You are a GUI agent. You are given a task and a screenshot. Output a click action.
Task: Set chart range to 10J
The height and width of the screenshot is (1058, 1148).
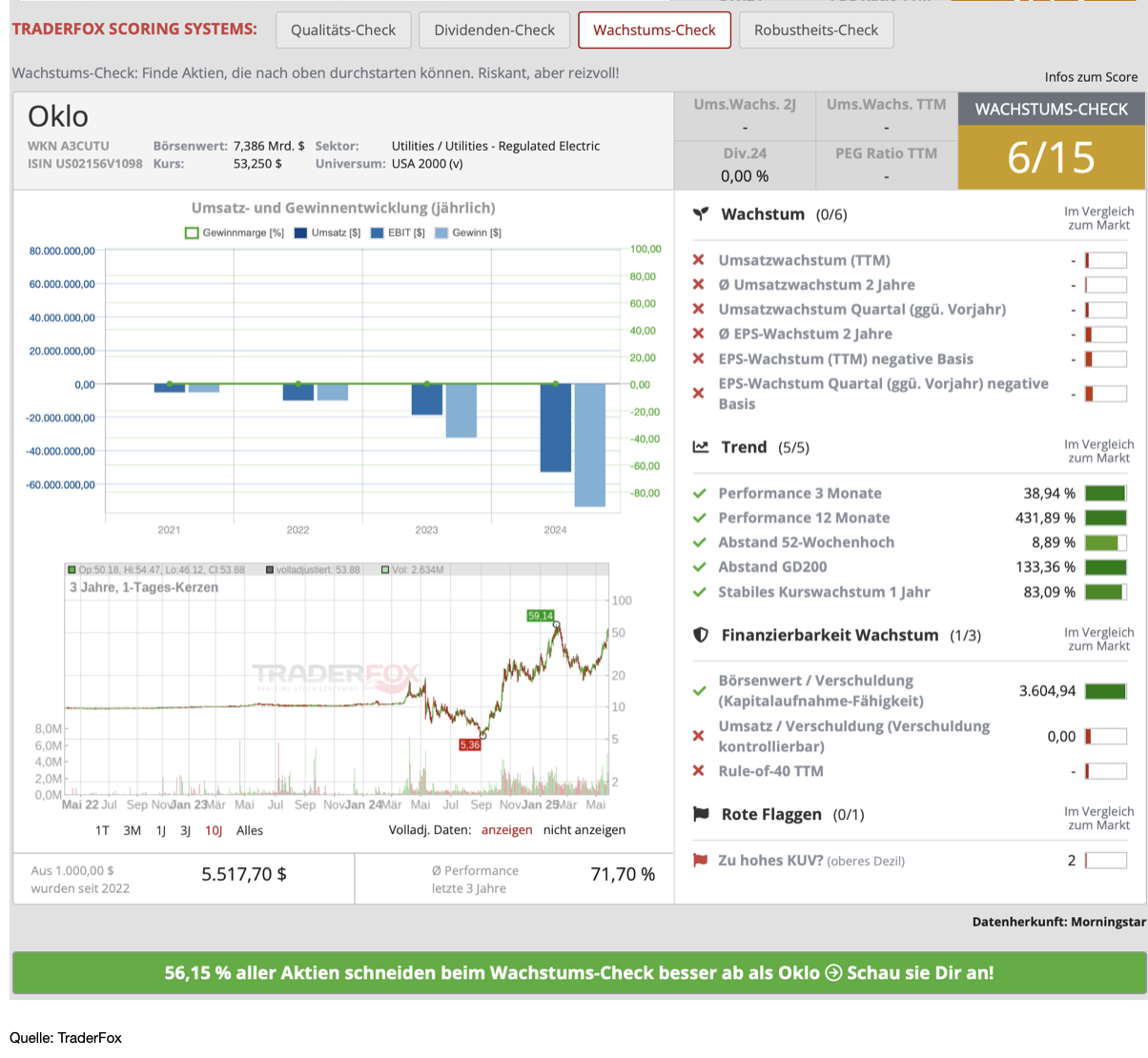point(214,831)
